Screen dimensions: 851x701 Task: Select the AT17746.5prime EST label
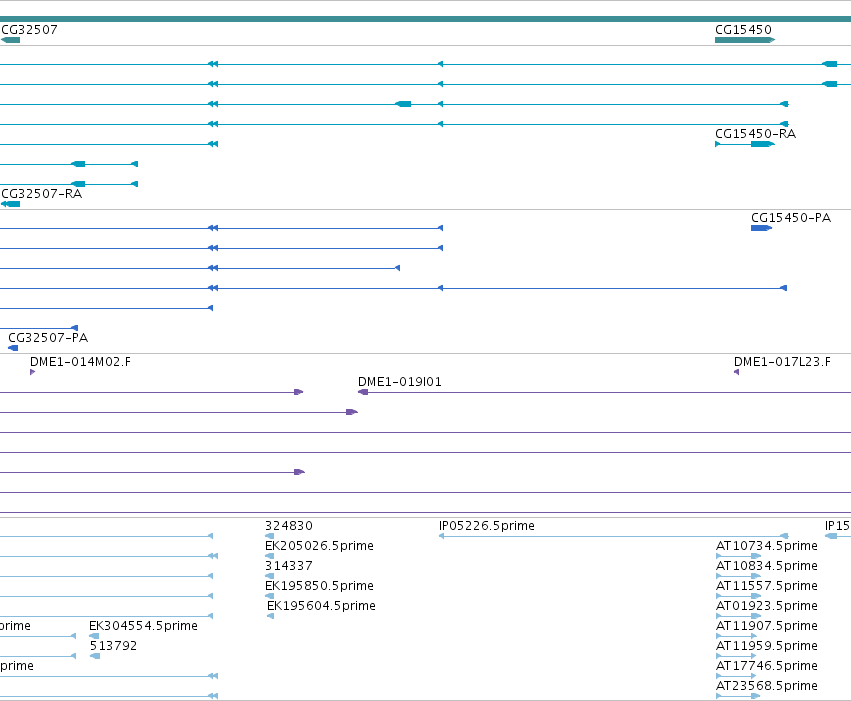(767, 666)
